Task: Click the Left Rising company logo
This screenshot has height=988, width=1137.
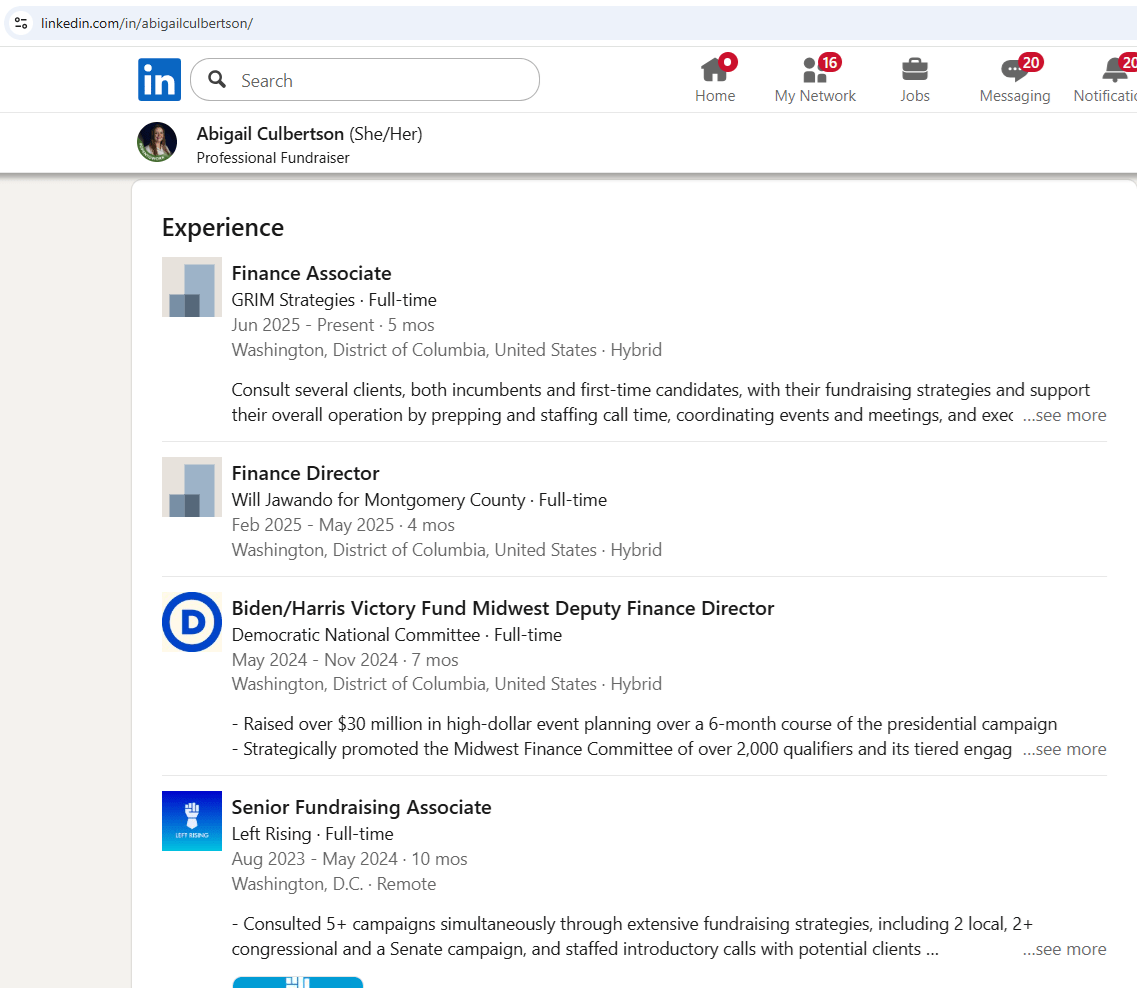Action: point(192,821)
